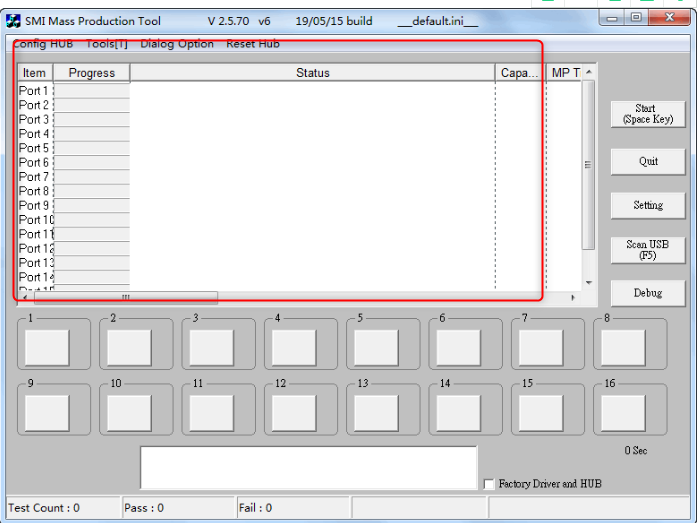Click port slot 15 box

pyautogui.click(x=541, y=413)
